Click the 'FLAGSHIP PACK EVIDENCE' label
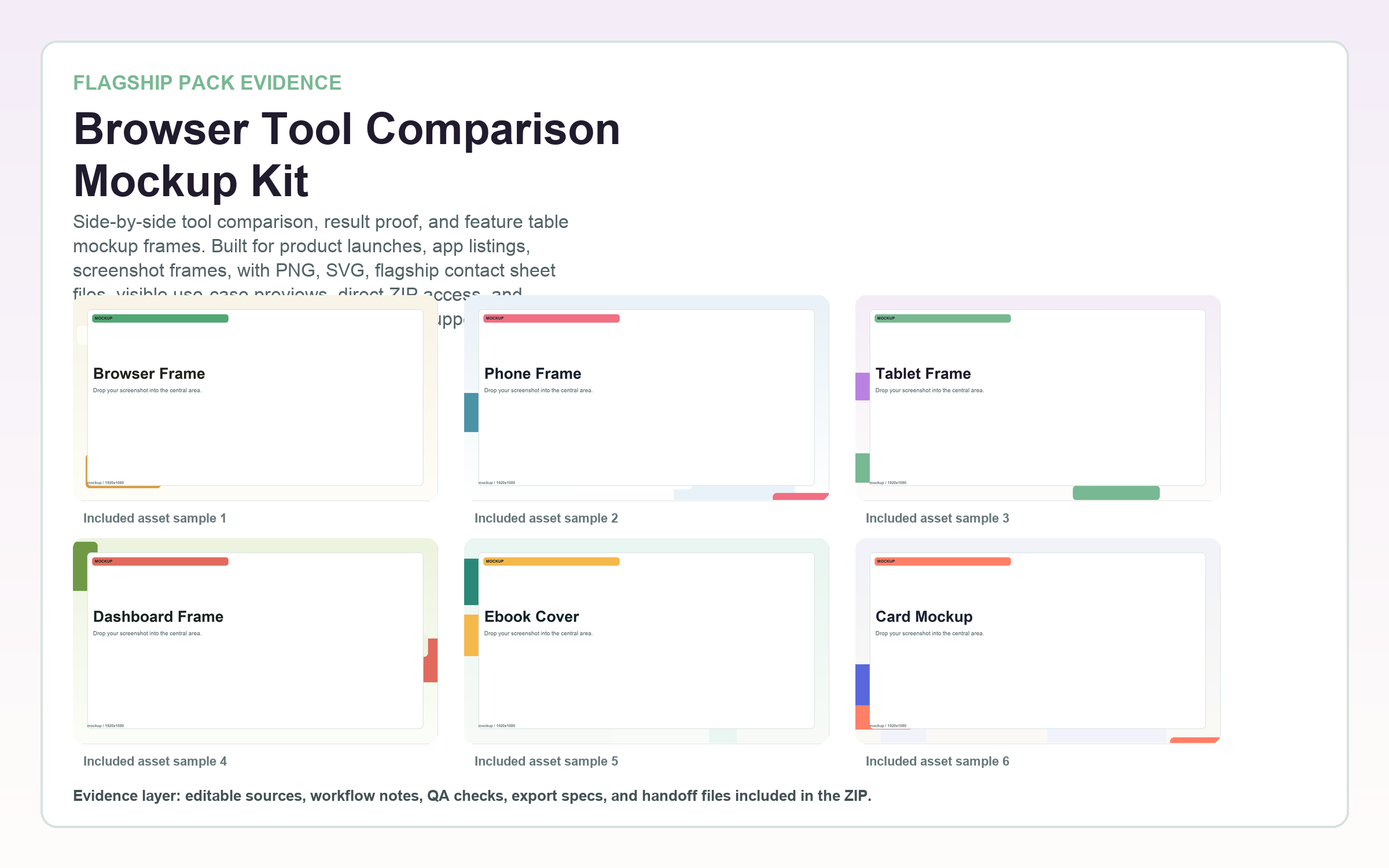 point(207,83)
